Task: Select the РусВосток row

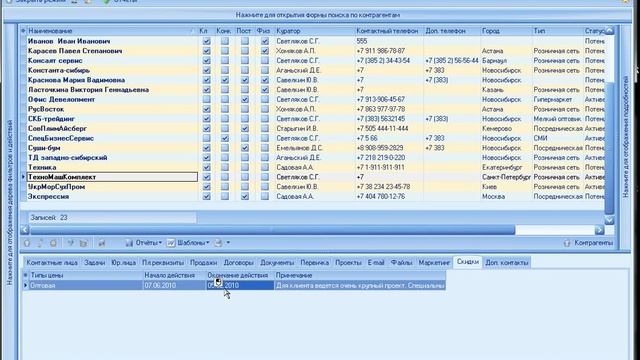Action: pyautogui.click(x=314, y=109)
